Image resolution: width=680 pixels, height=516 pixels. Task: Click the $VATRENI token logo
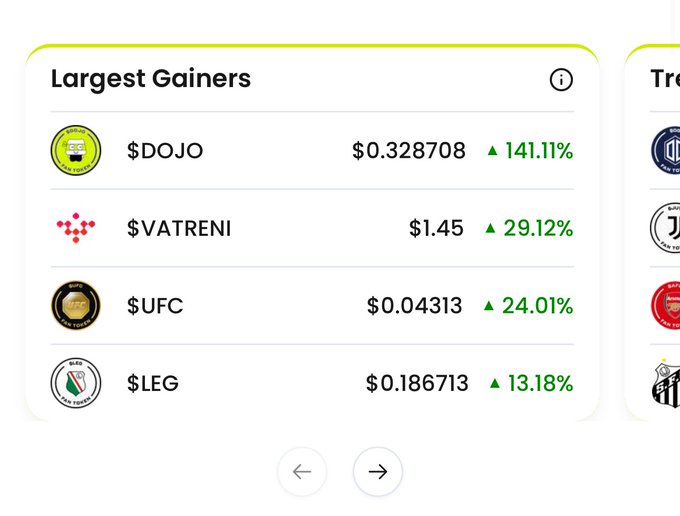pos(76,228)
